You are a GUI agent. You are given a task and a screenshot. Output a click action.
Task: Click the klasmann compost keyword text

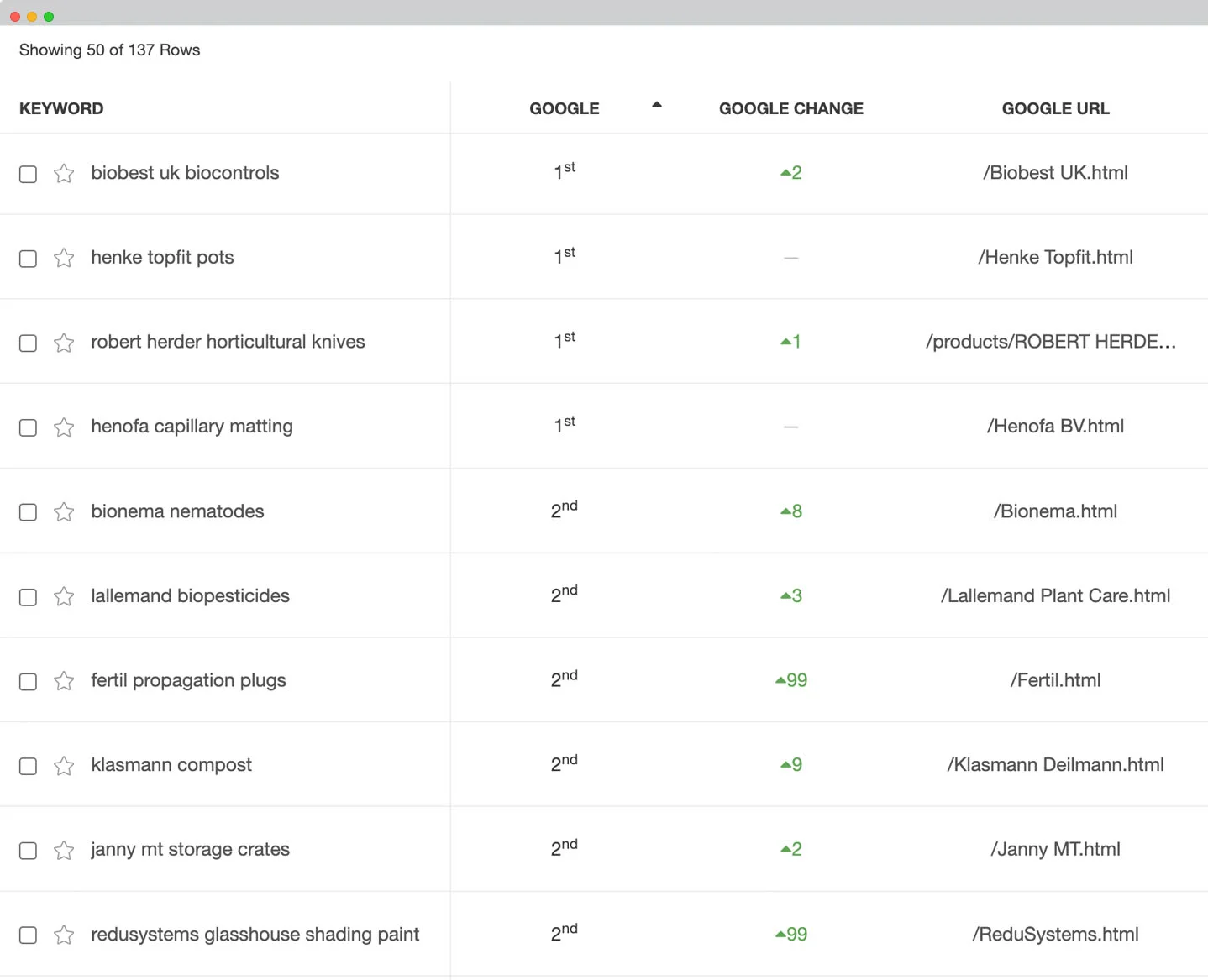[171, 765]
